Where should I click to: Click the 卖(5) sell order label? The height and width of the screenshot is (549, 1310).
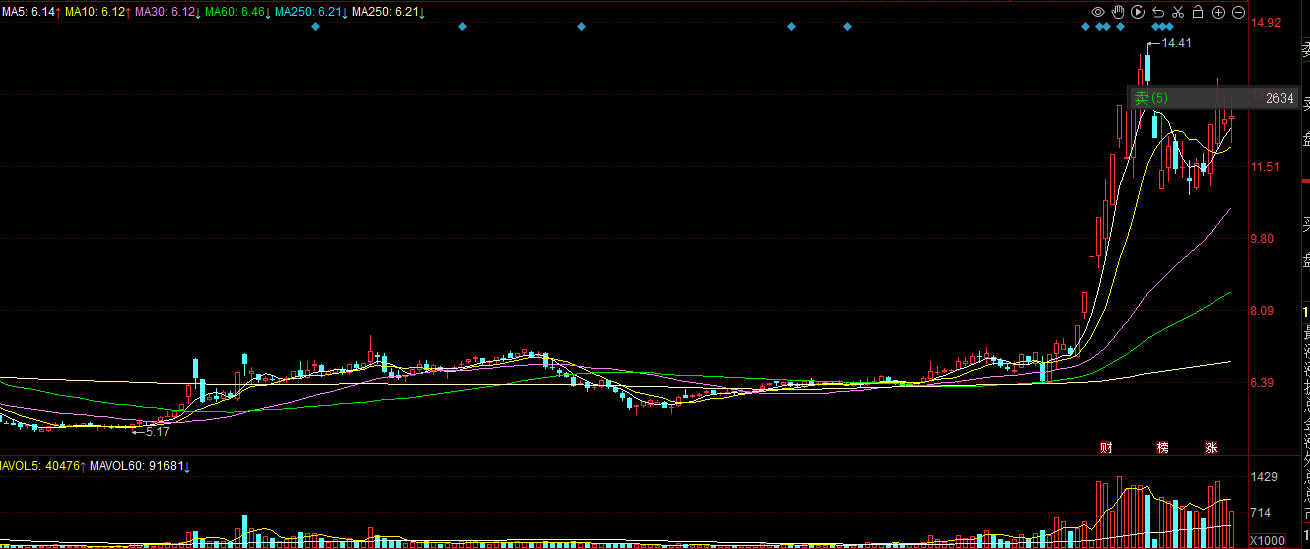coord(1151,98)
